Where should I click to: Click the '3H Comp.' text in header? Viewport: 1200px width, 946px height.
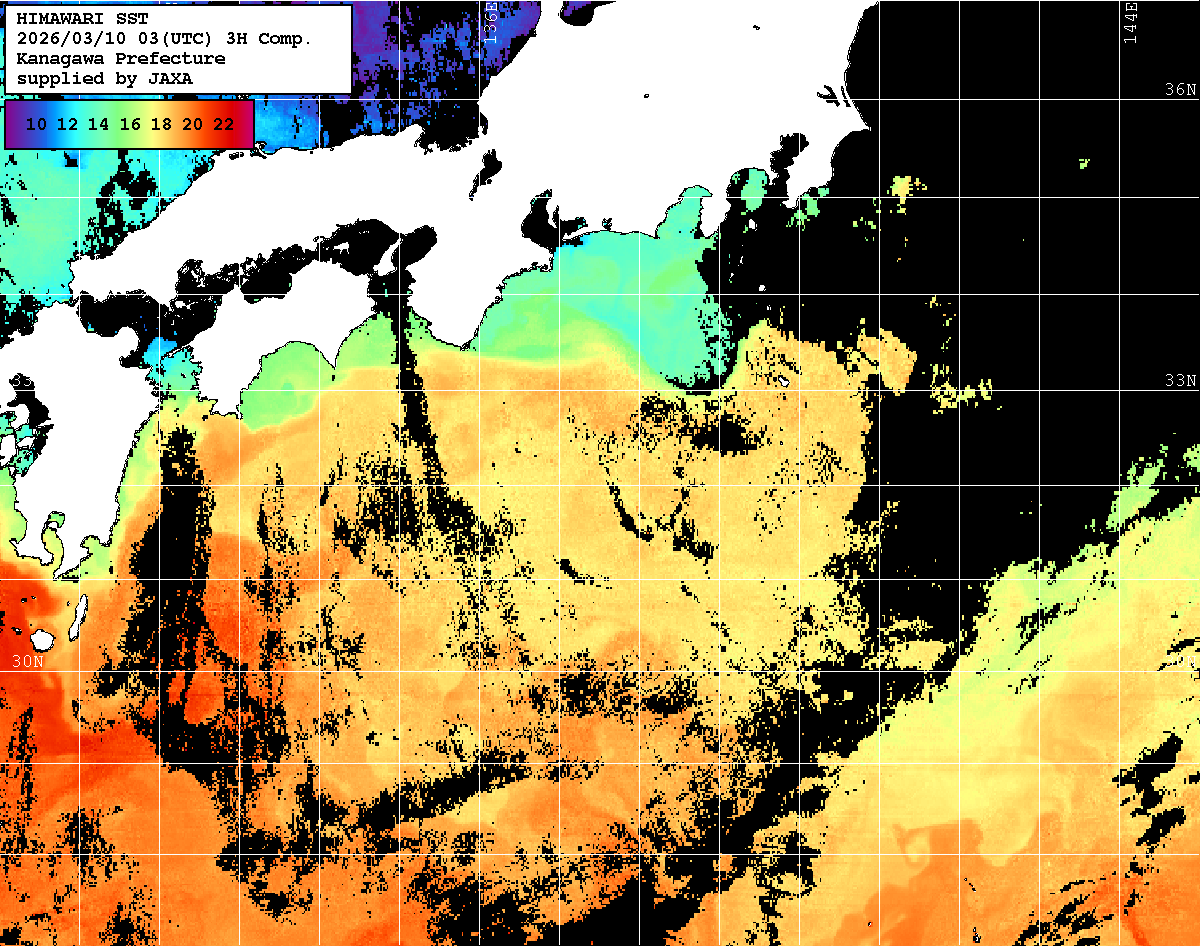(x=273, y=38)
